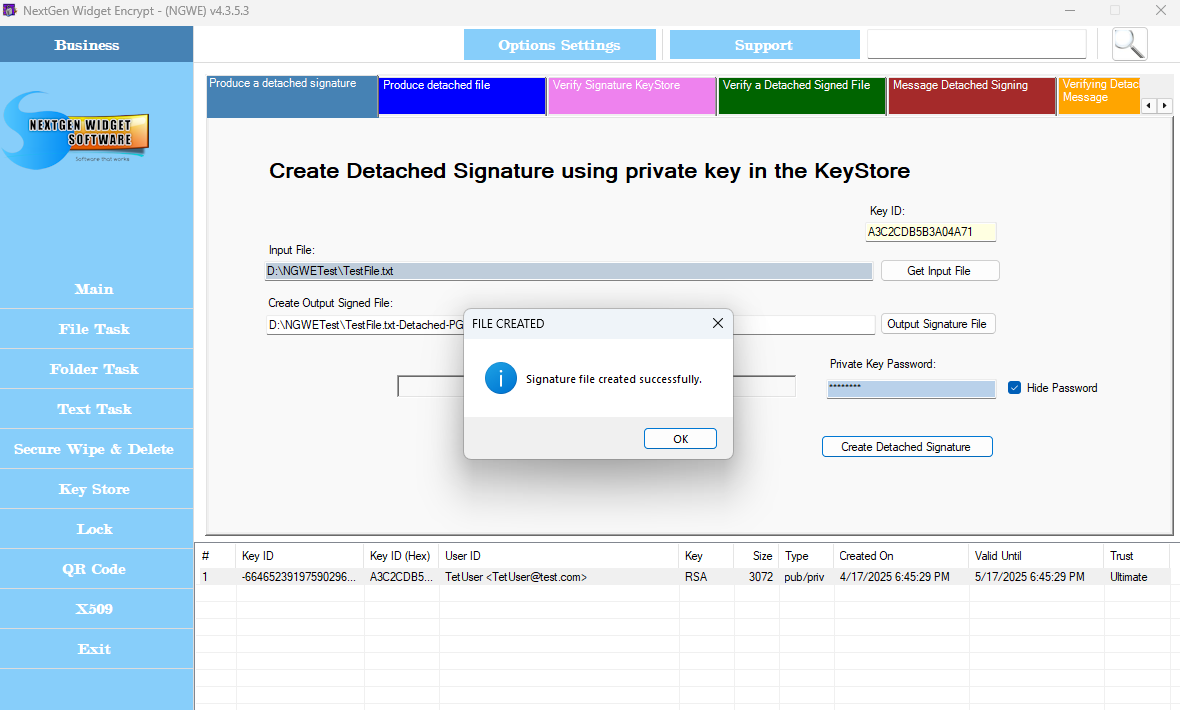Switch to the Produce a detached signature tab
This screenshot has height=710, width=1180.
tap(292, 96)
